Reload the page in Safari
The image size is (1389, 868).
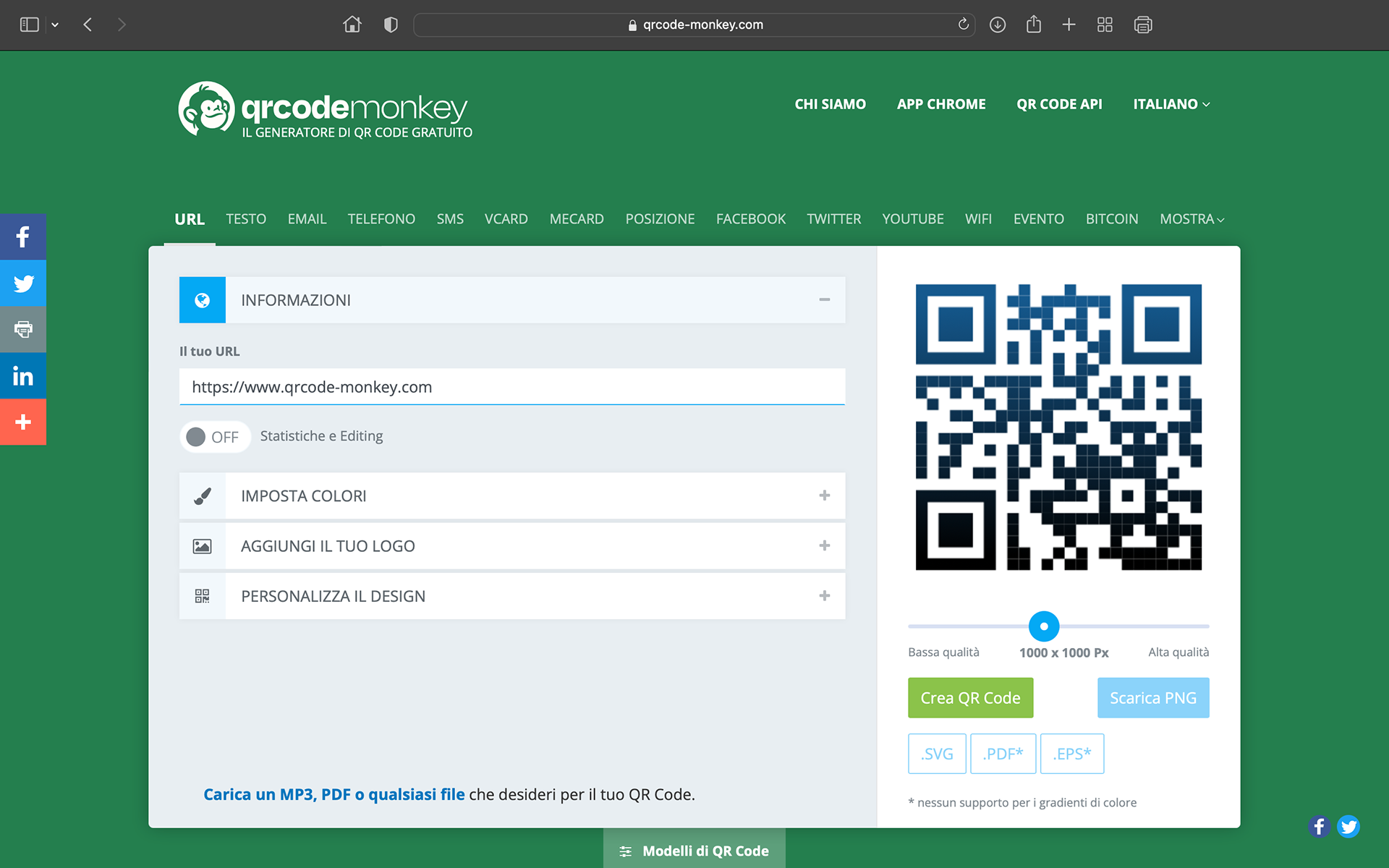963,25
